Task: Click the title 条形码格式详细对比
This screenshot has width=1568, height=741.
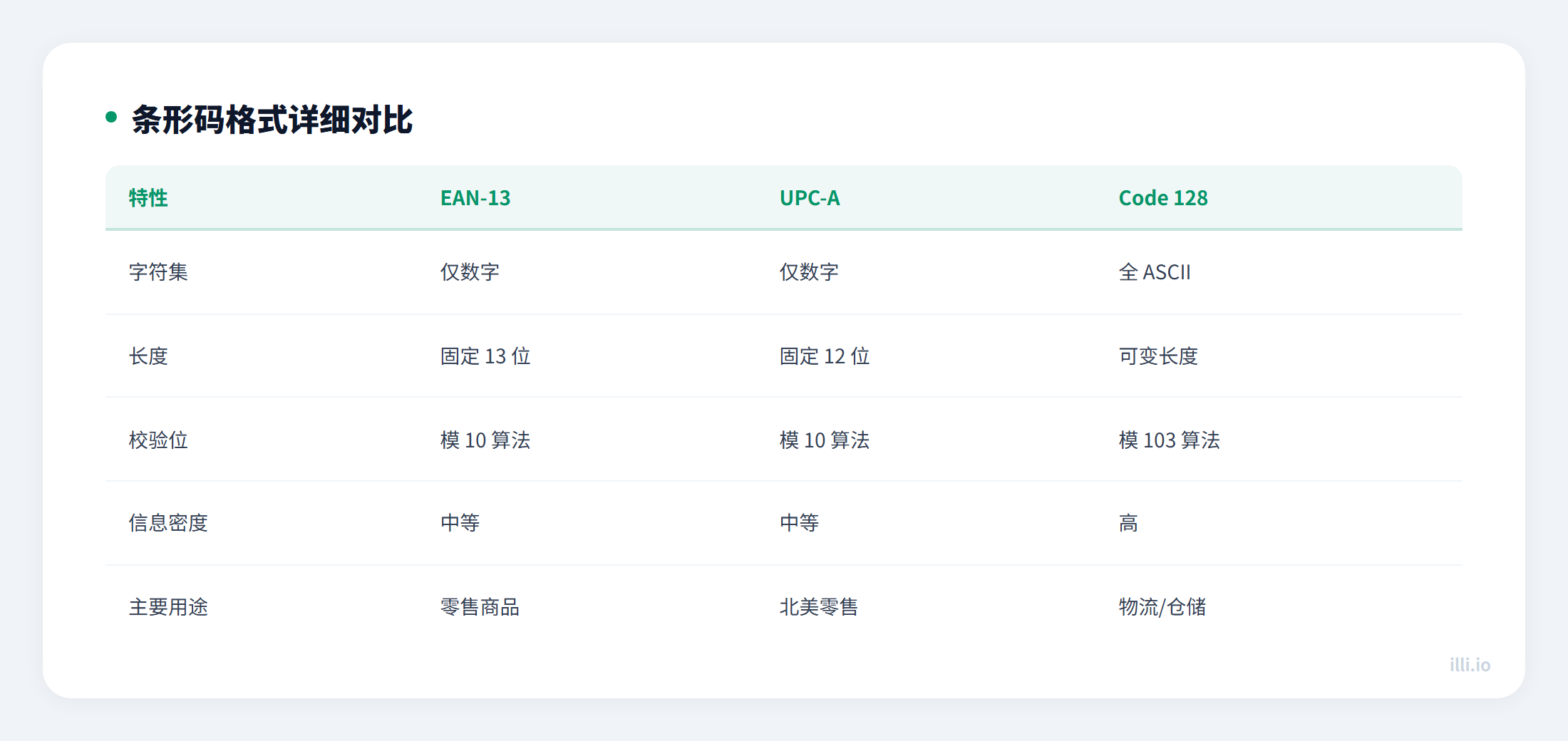Action: tap(274, 119)
